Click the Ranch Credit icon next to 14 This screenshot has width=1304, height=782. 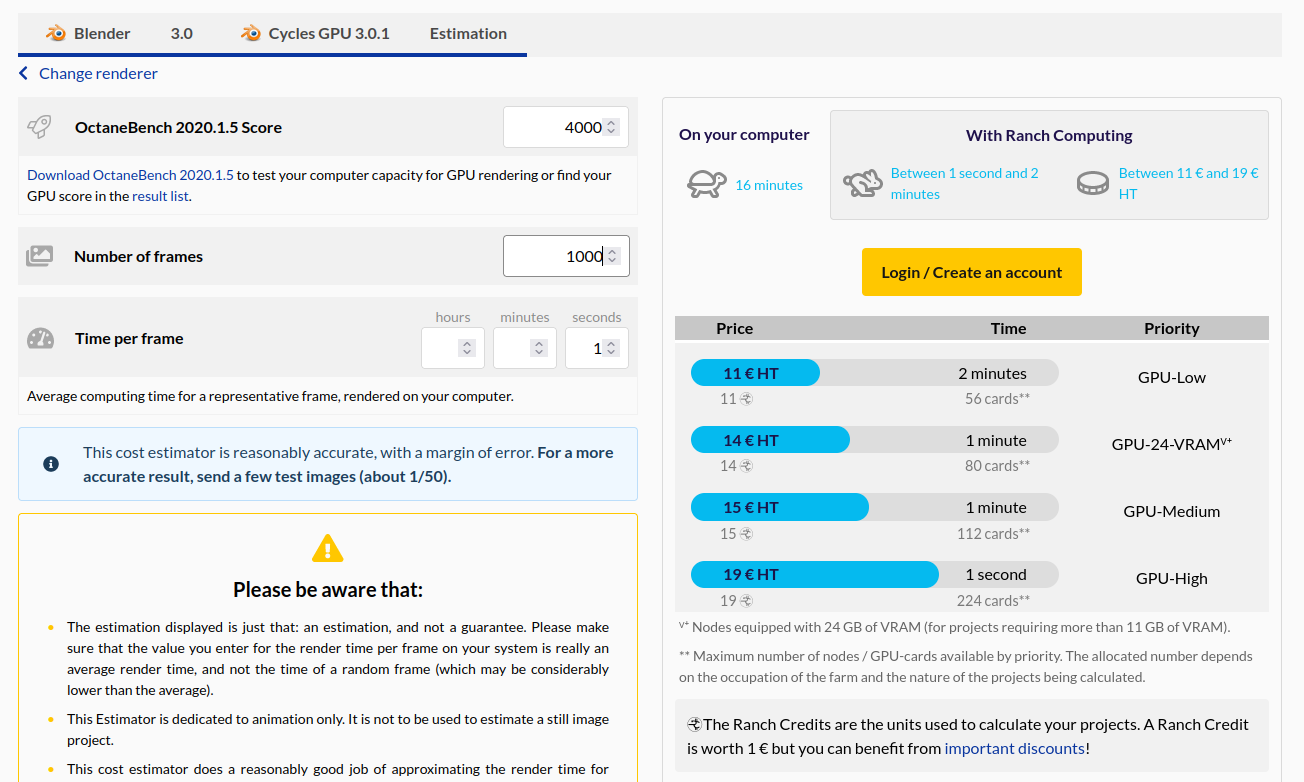[x=746, y=466]
